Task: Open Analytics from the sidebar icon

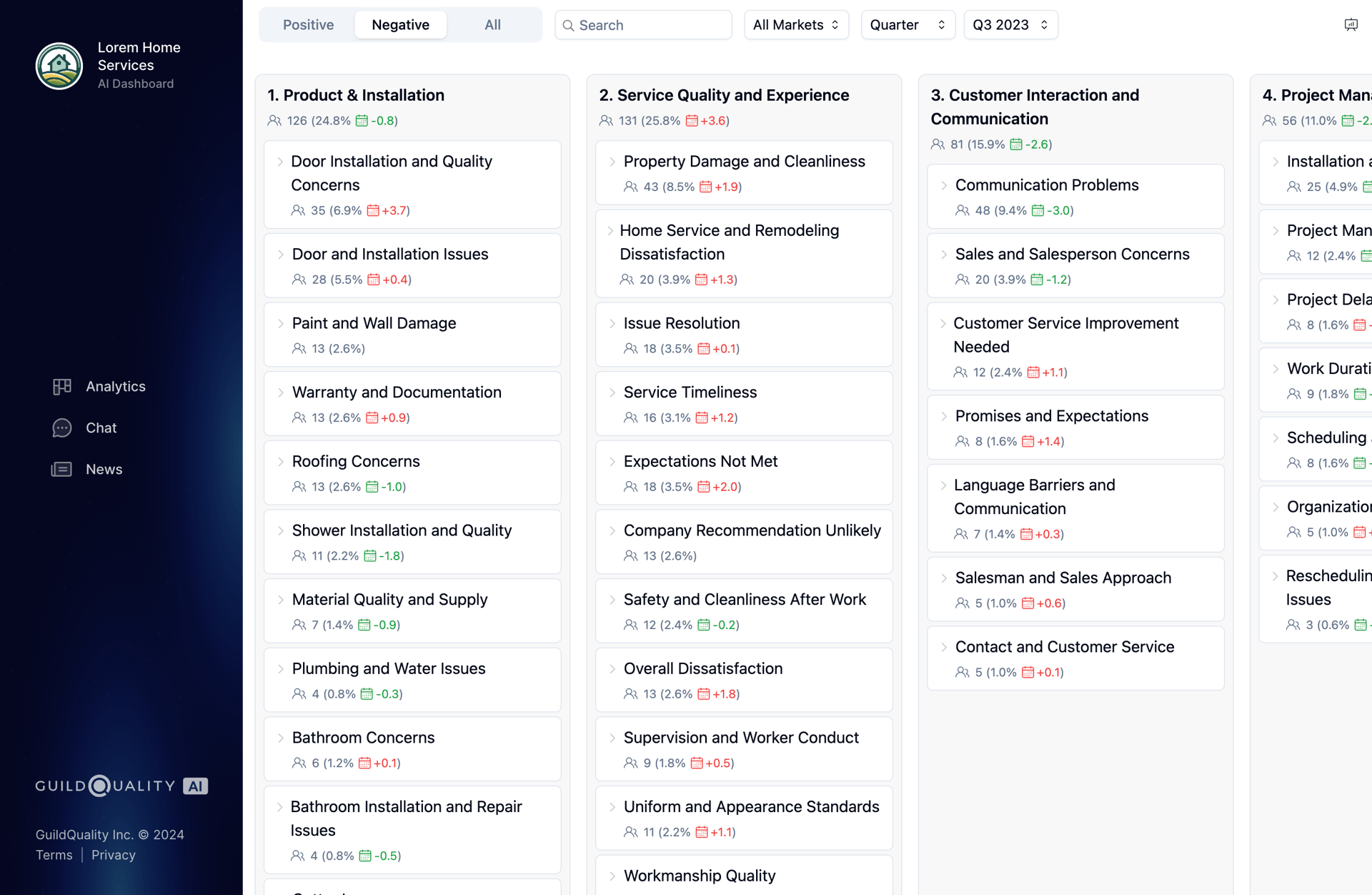Action: pos(62,387)
